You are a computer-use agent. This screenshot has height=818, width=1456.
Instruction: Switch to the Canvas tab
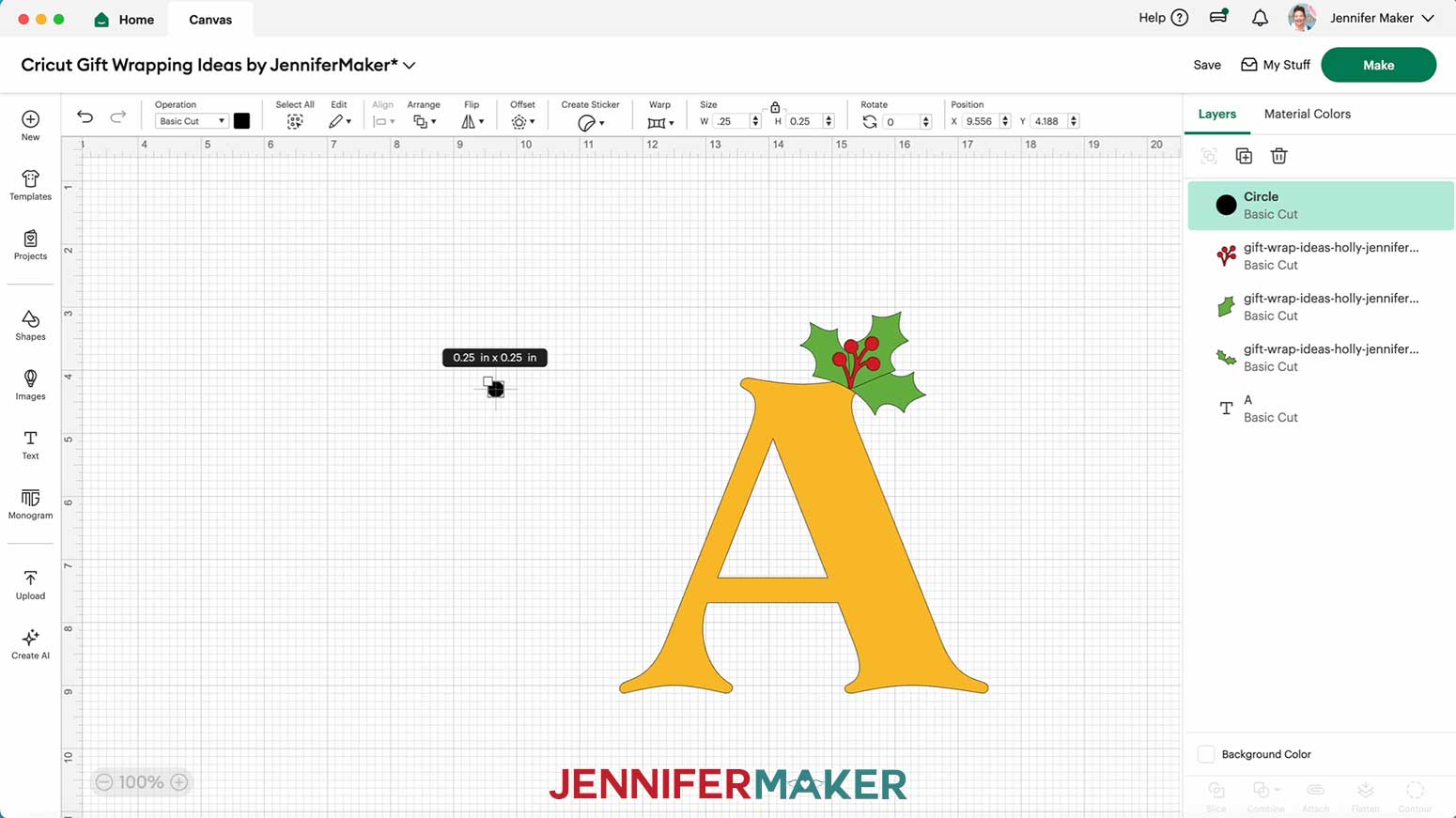click(x=210, y=19)
